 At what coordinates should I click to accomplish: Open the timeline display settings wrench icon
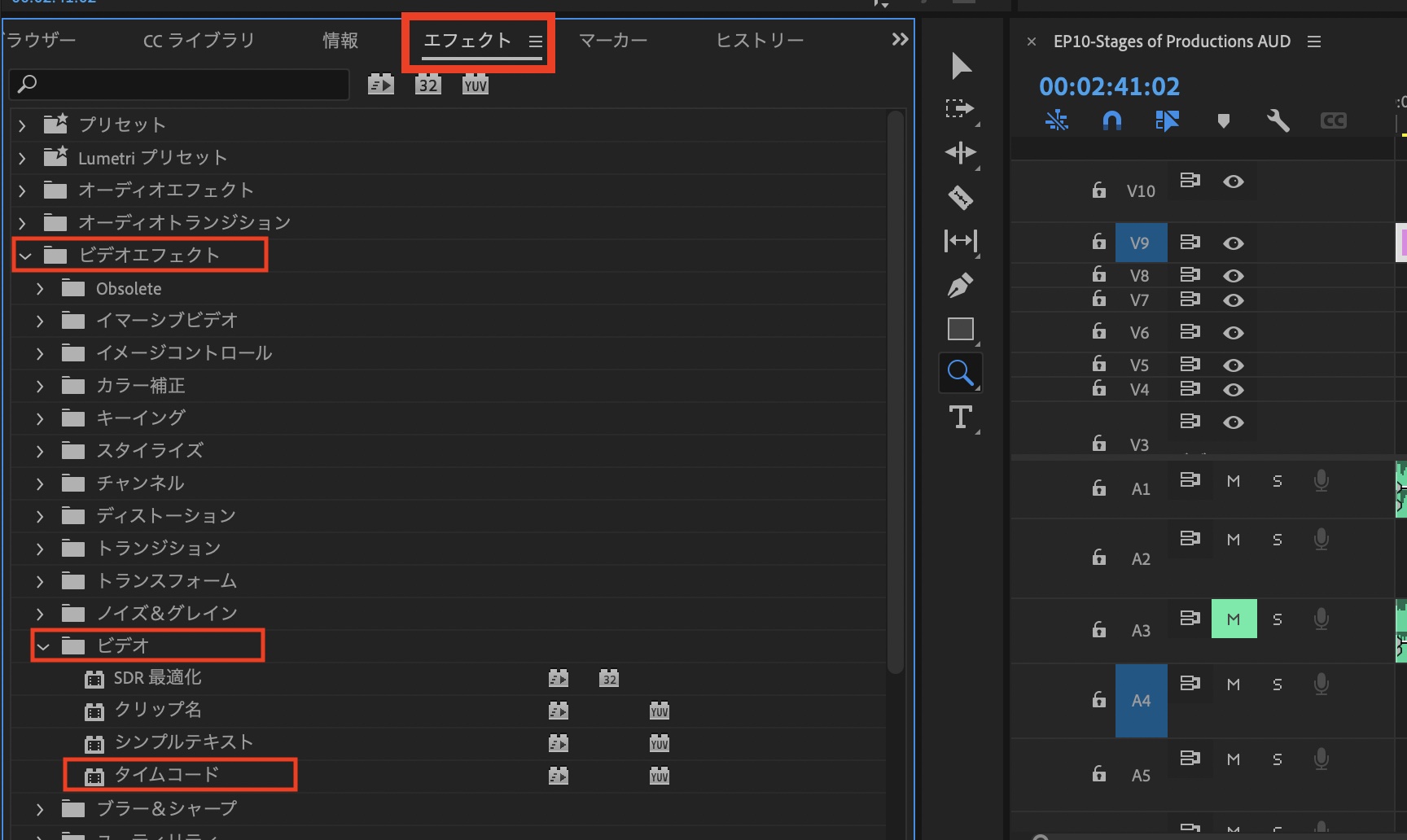[1278, 120]
